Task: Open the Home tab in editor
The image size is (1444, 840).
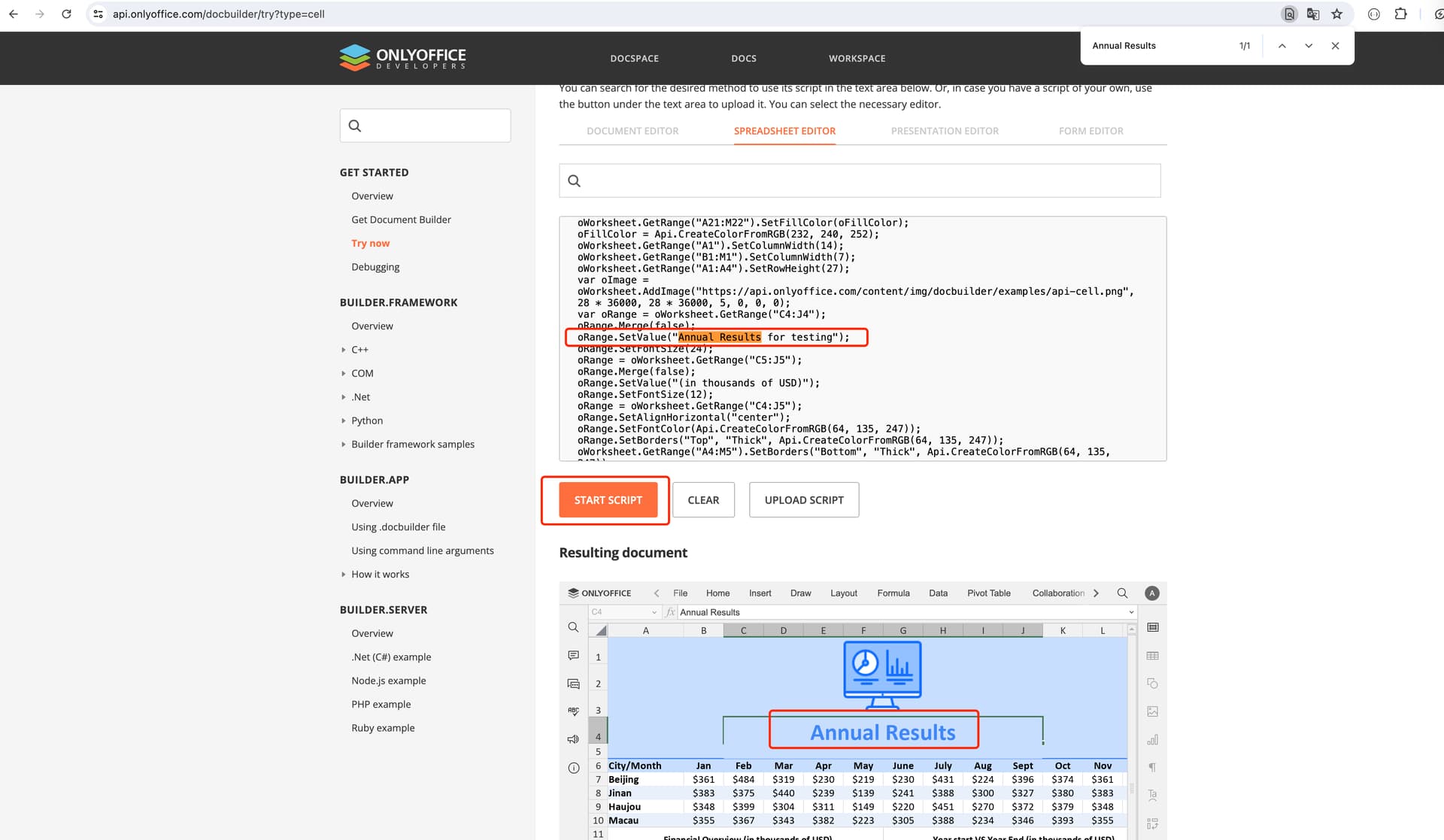Action: [x=717, y=593]
